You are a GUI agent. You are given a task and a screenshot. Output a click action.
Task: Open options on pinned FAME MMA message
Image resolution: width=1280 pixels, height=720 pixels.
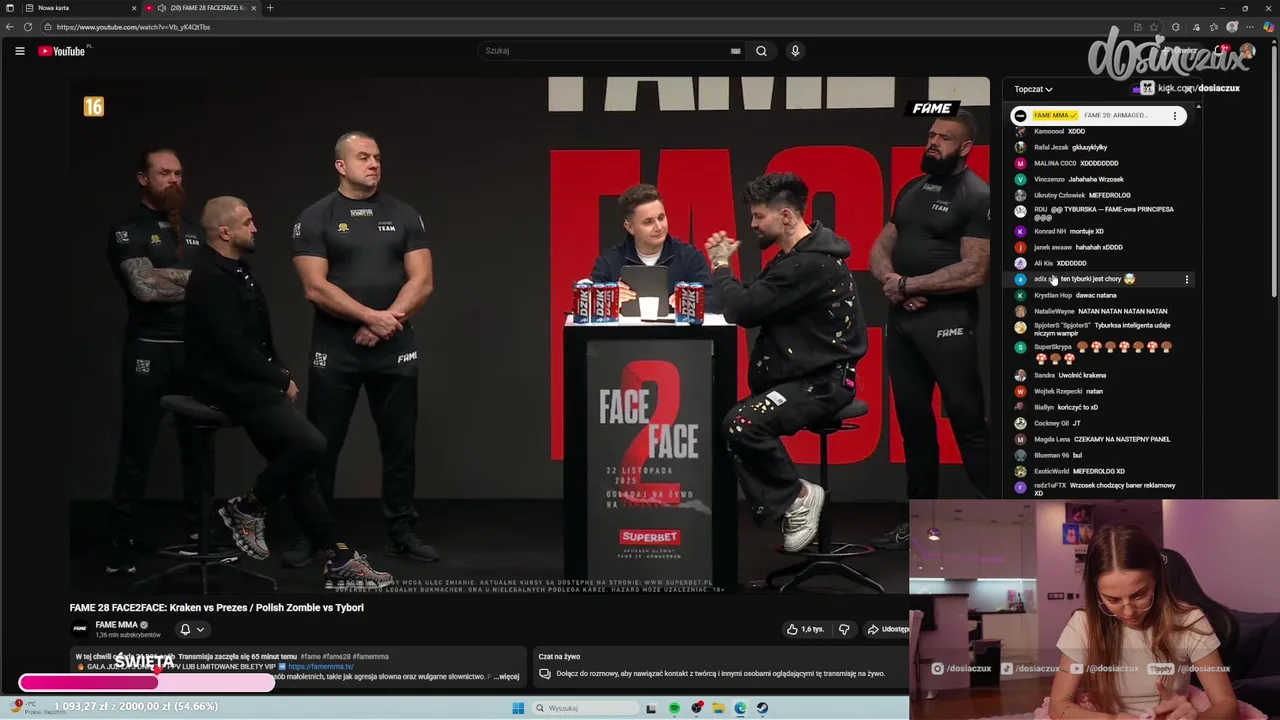pyautogui.click(x=1175, y=115)
